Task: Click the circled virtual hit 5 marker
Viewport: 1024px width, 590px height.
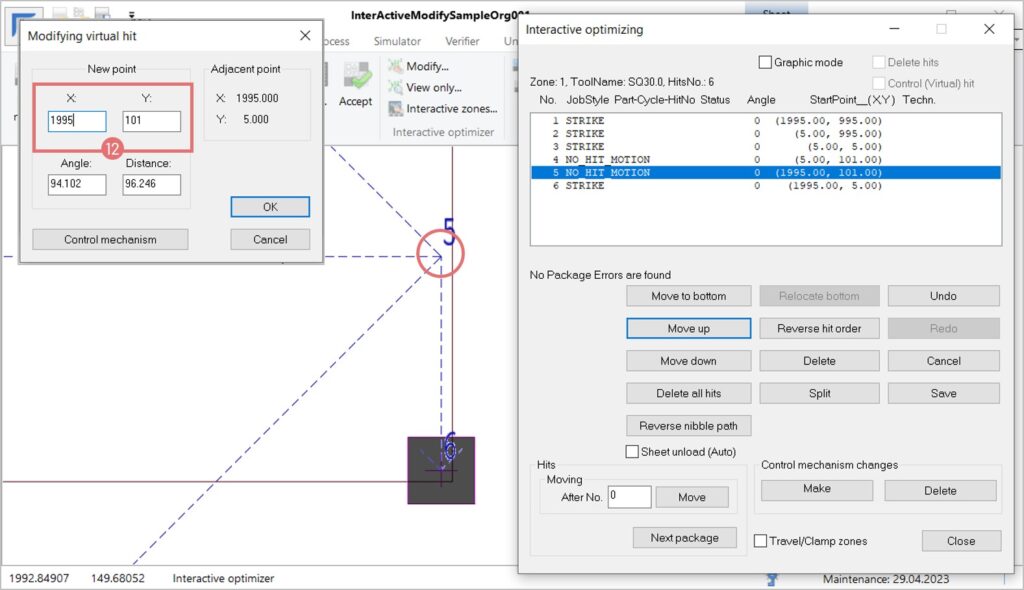Action: pyautogui.click(x=440, y=256)
